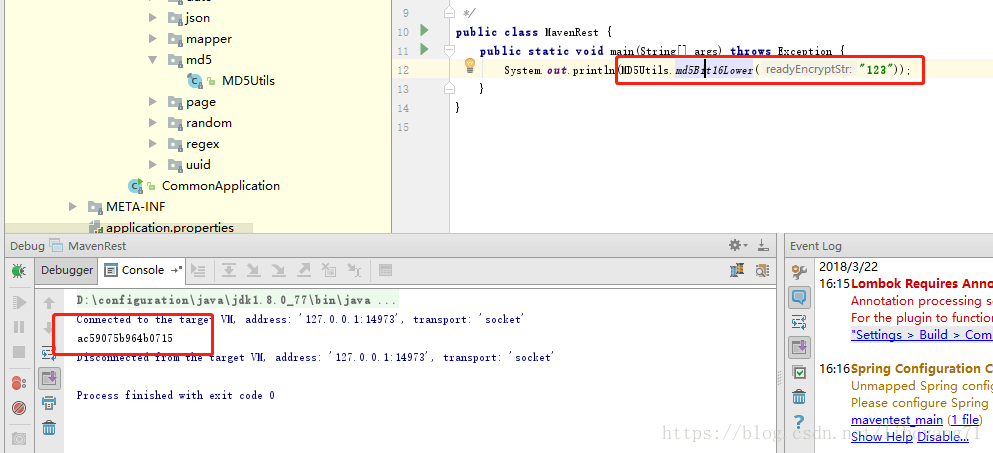Click the 1 file link
The height and width of the screenshot is (453, 993).
coord(965,419)
